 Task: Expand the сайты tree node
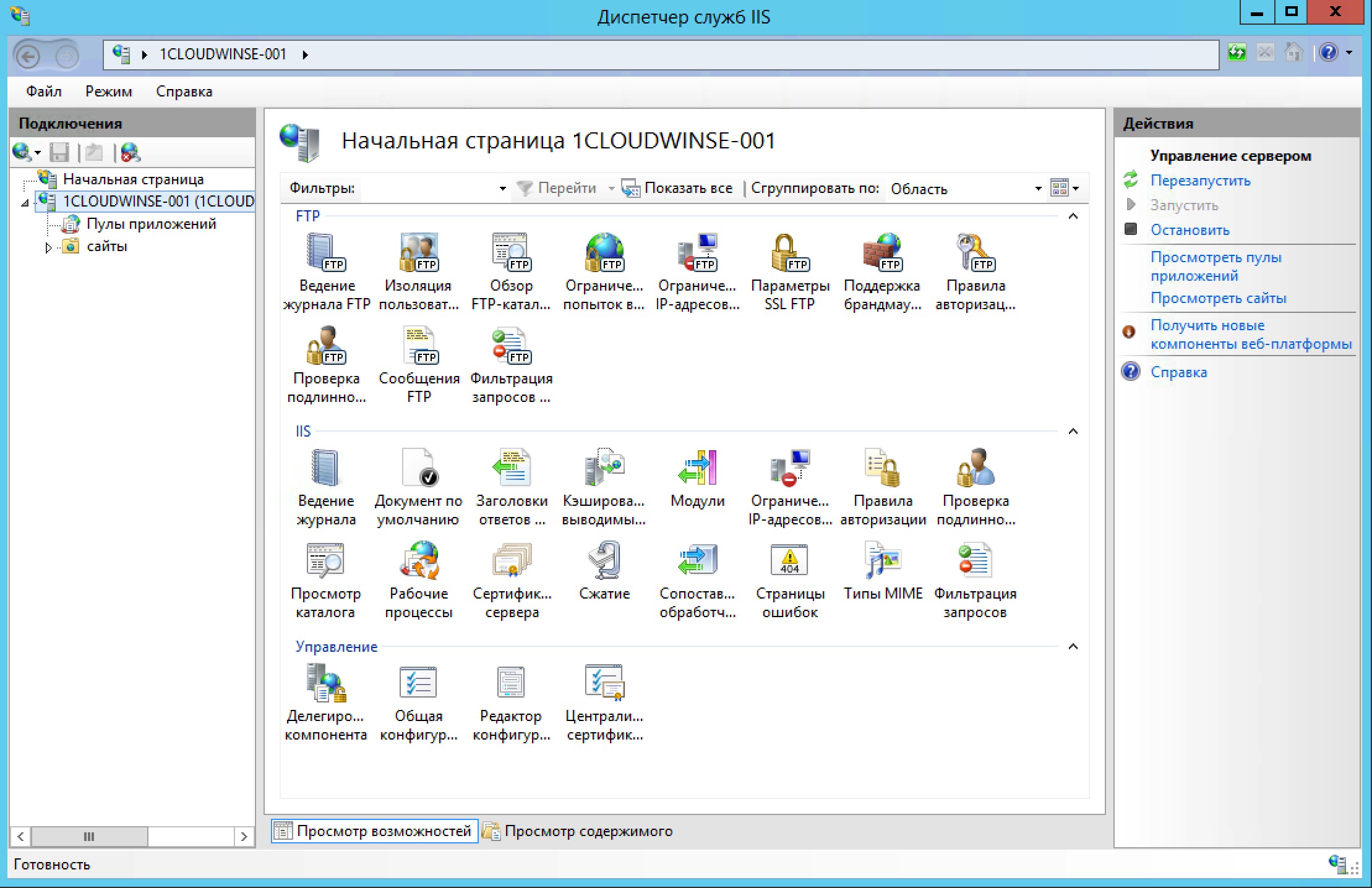pyautogui.click(x=48, y=247)
